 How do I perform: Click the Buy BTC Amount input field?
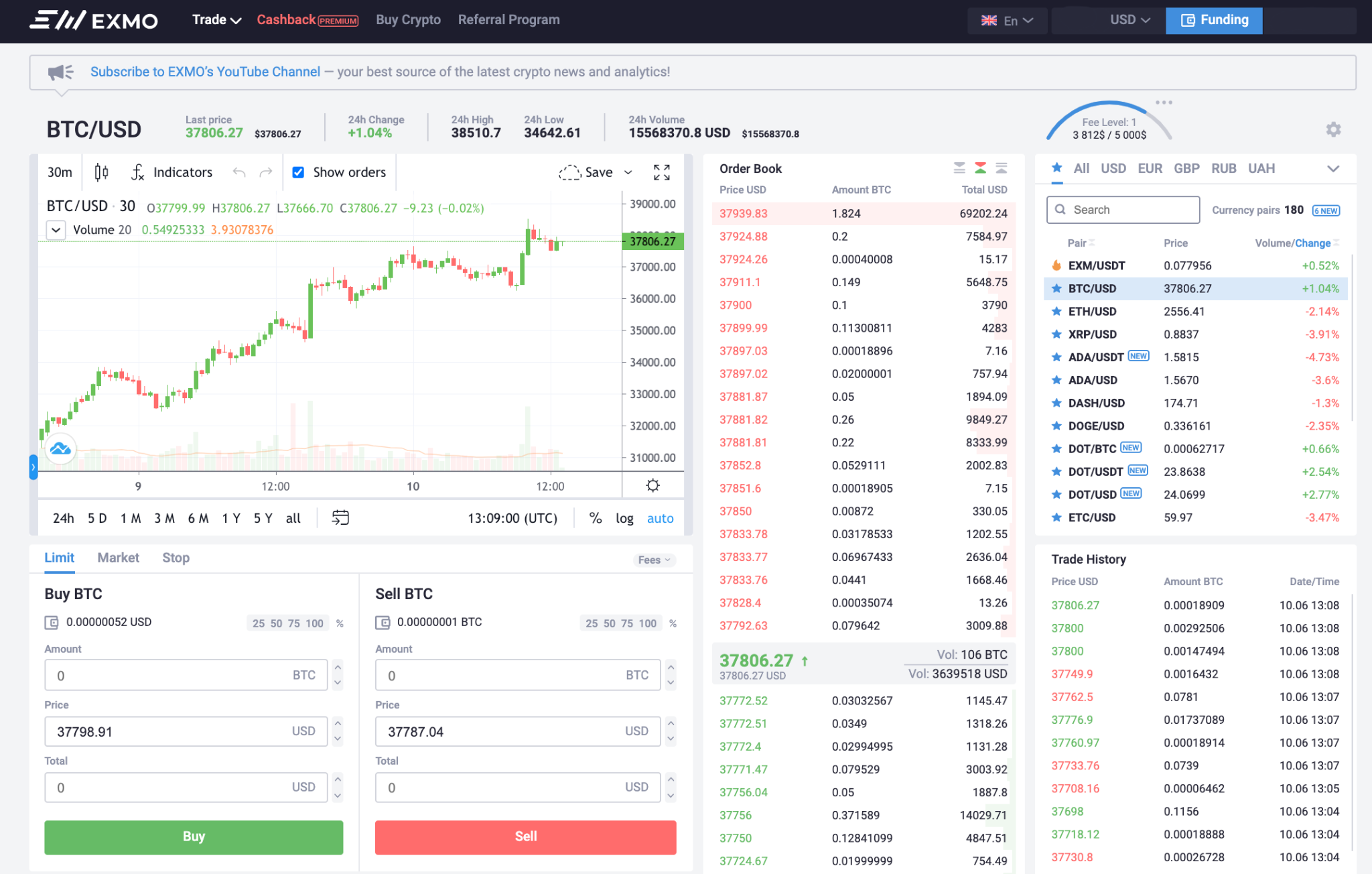[x=186, y=675]
